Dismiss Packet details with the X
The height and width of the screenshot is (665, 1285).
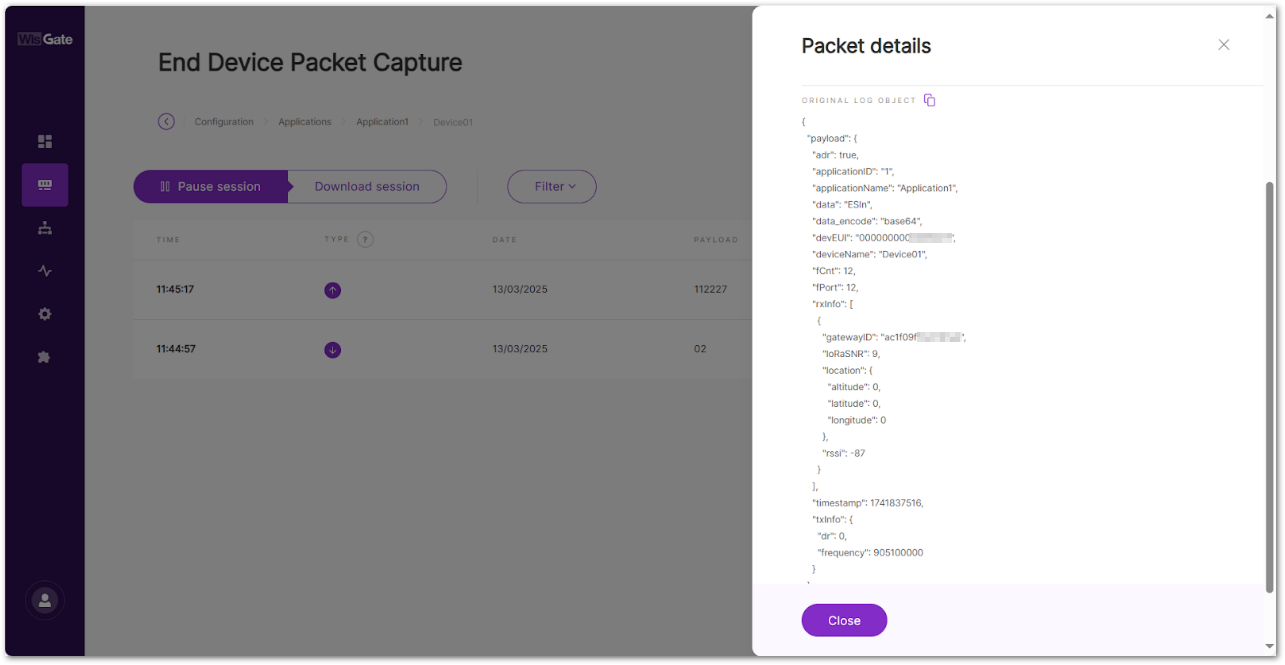(1223, 44)
